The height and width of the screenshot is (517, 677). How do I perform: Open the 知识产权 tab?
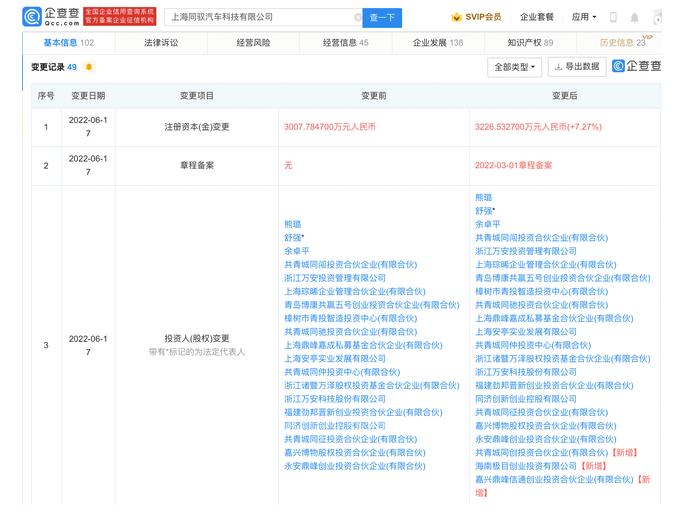pos(529,43)
